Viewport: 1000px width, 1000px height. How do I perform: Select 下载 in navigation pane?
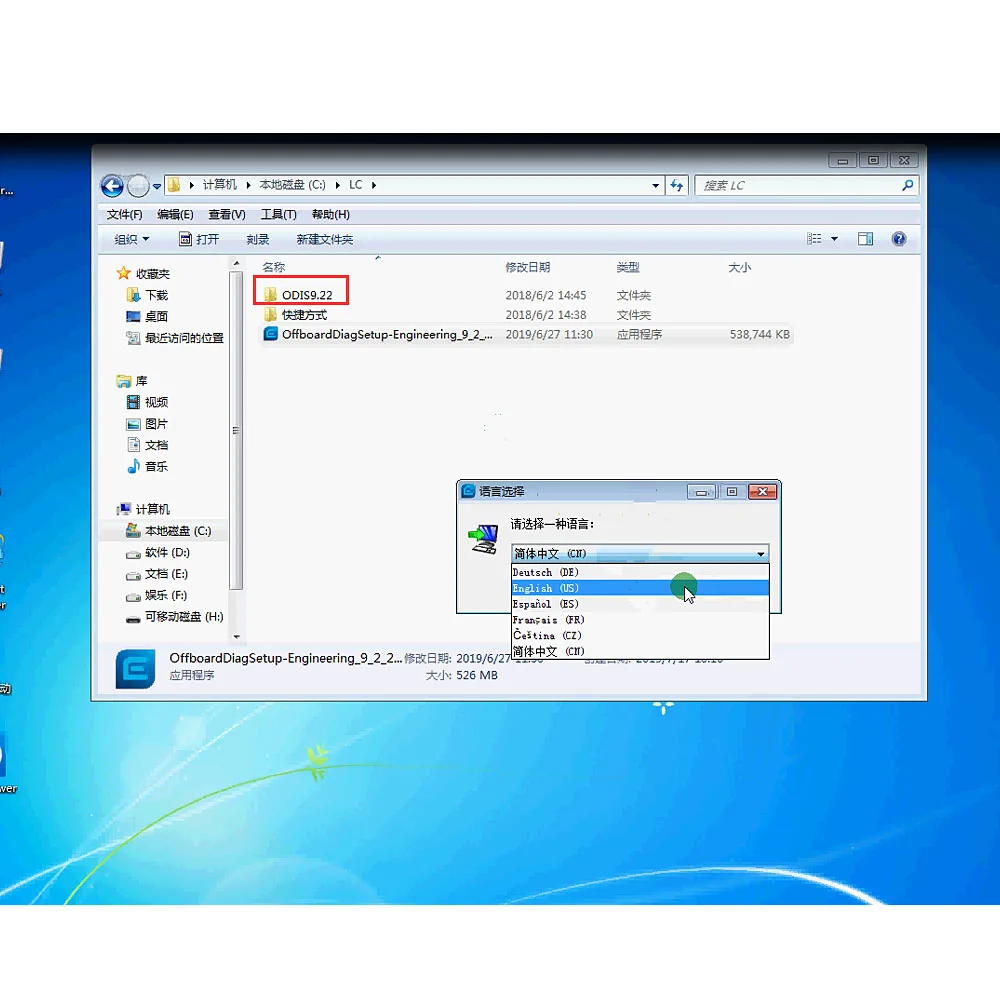click(x=147, y=295)
